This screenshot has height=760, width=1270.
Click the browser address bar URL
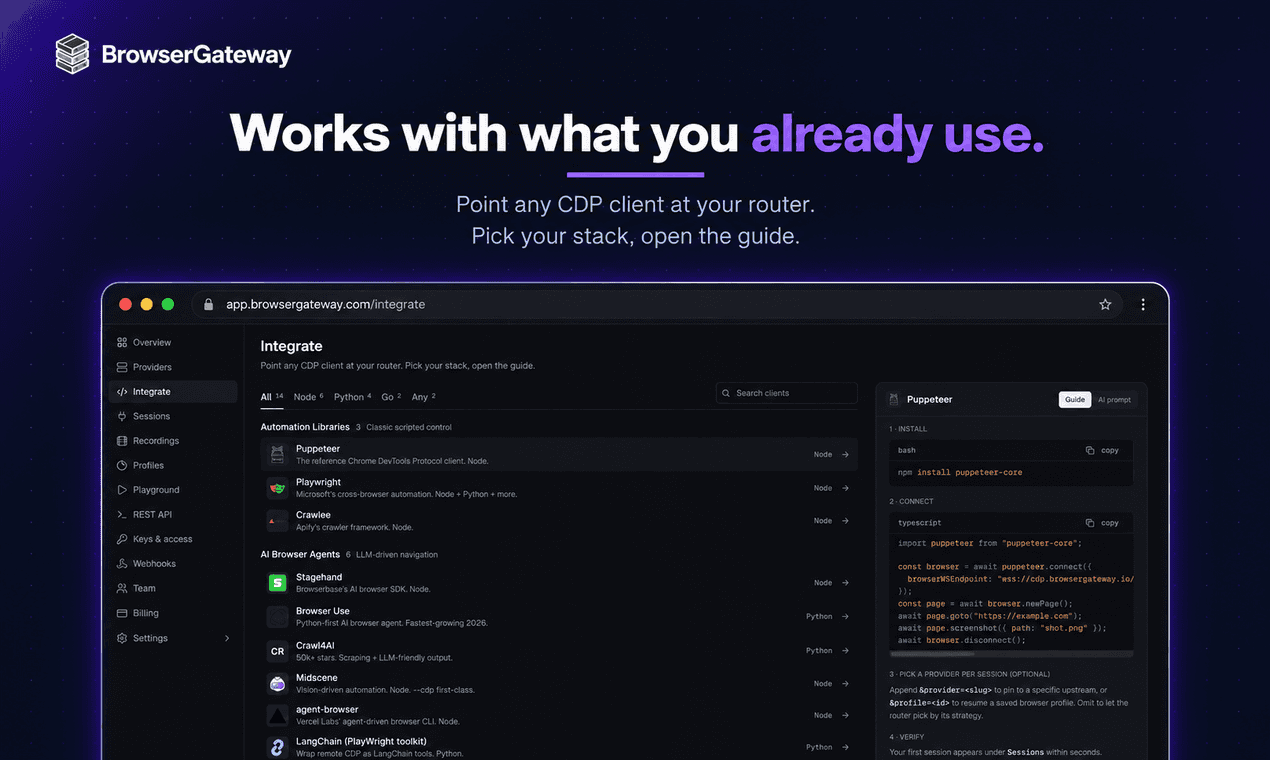coord(325,304)
